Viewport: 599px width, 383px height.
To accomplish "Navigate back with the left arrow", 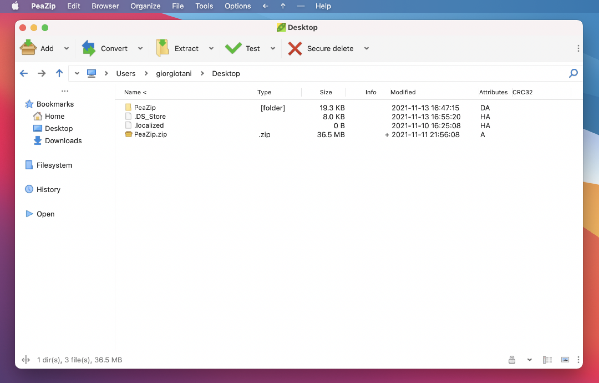I will pyautogui.click(x=24, y=73).
